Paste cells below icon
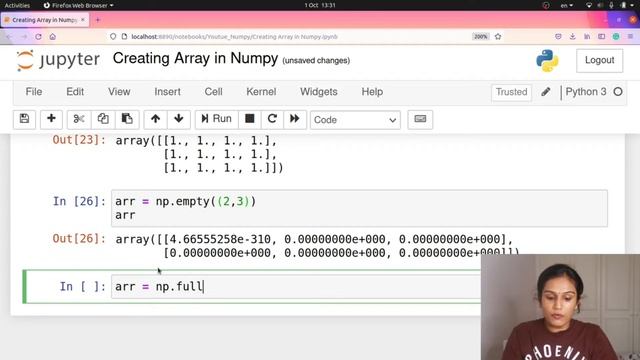This screenshot has width=640, height=360. click(x=127, y=119)
